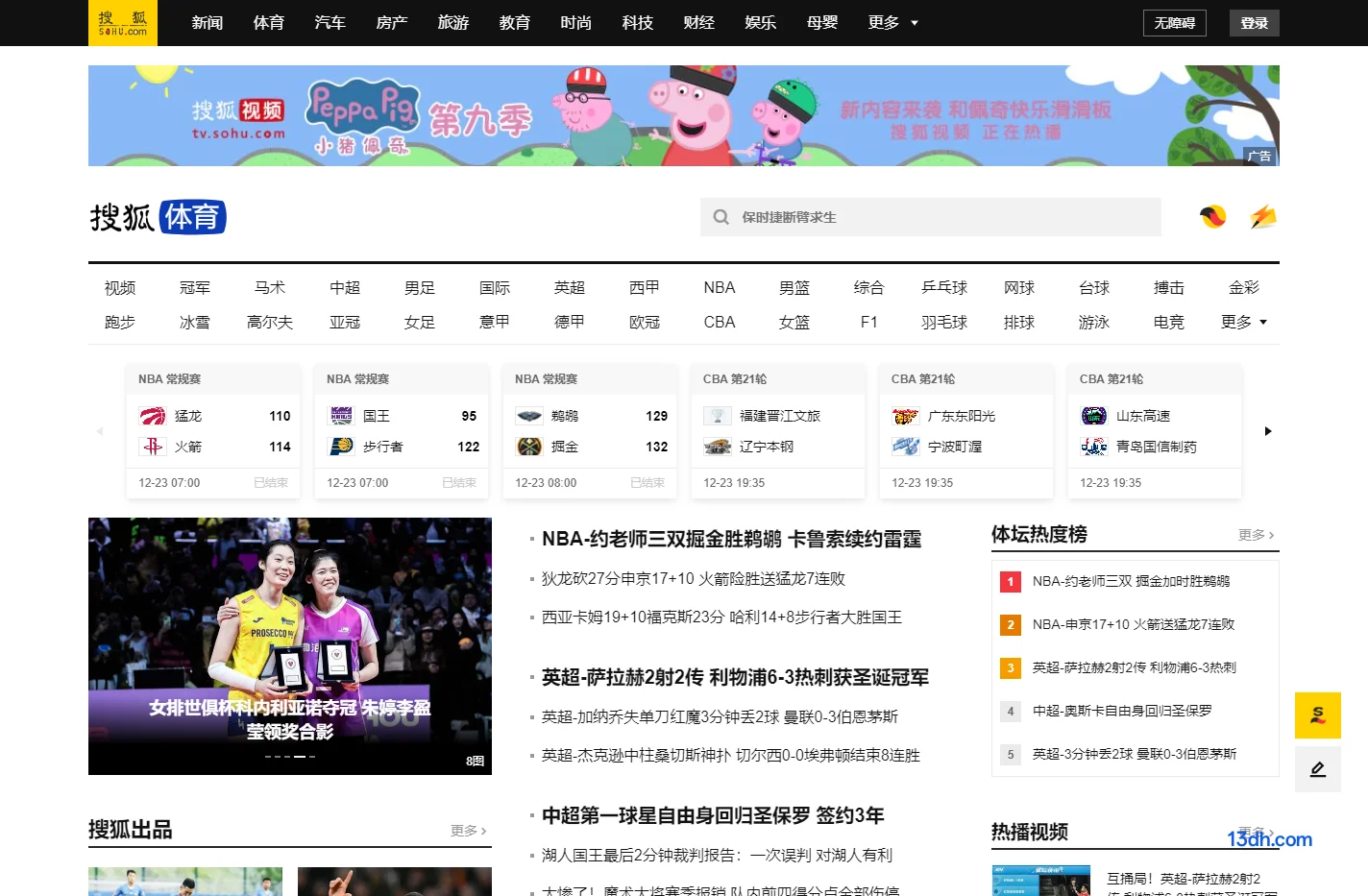Click the 无障碍 accessibility button
The width and height of the screenshot is (1368, 896).
(1175, 23)
